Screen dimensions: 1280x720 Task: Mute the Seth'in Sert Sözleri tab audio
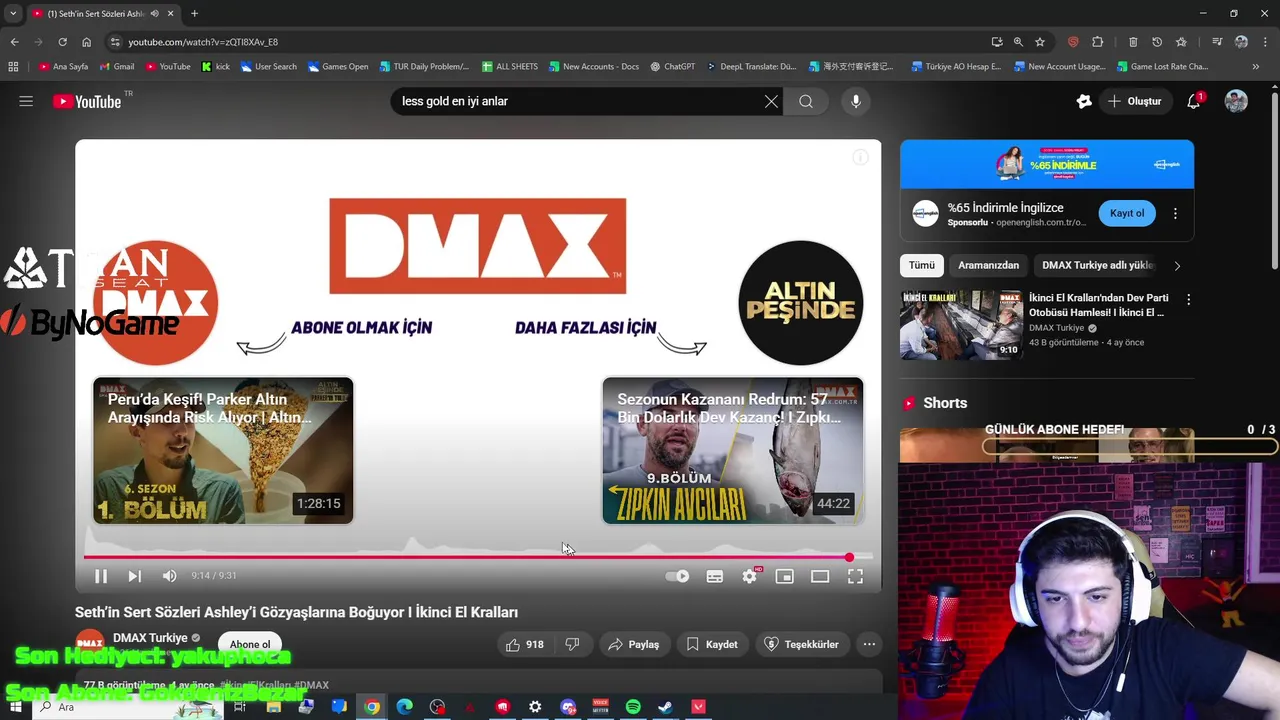pos(154,14)
